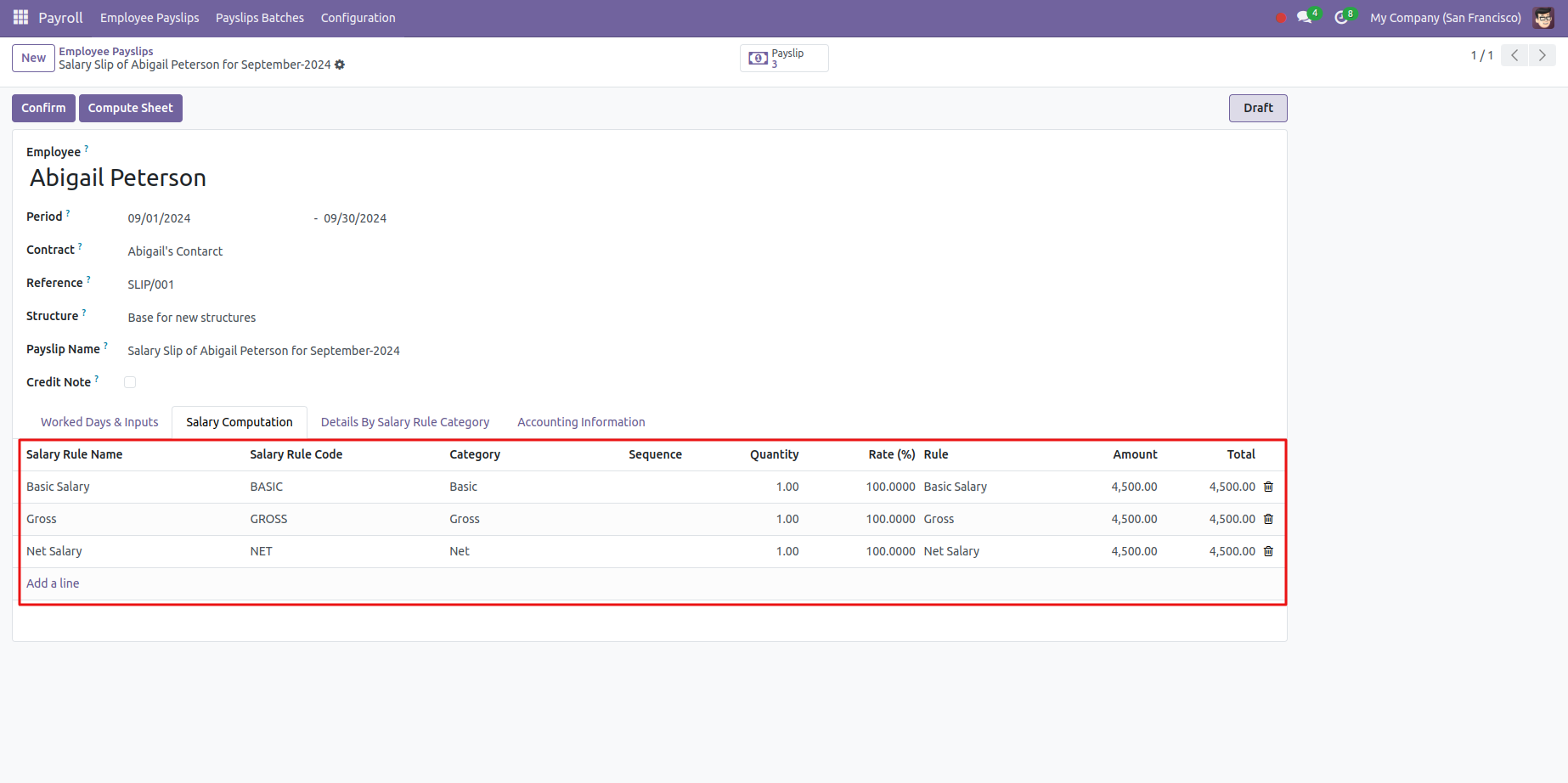Go to the next record arrow

point(1543,55)
